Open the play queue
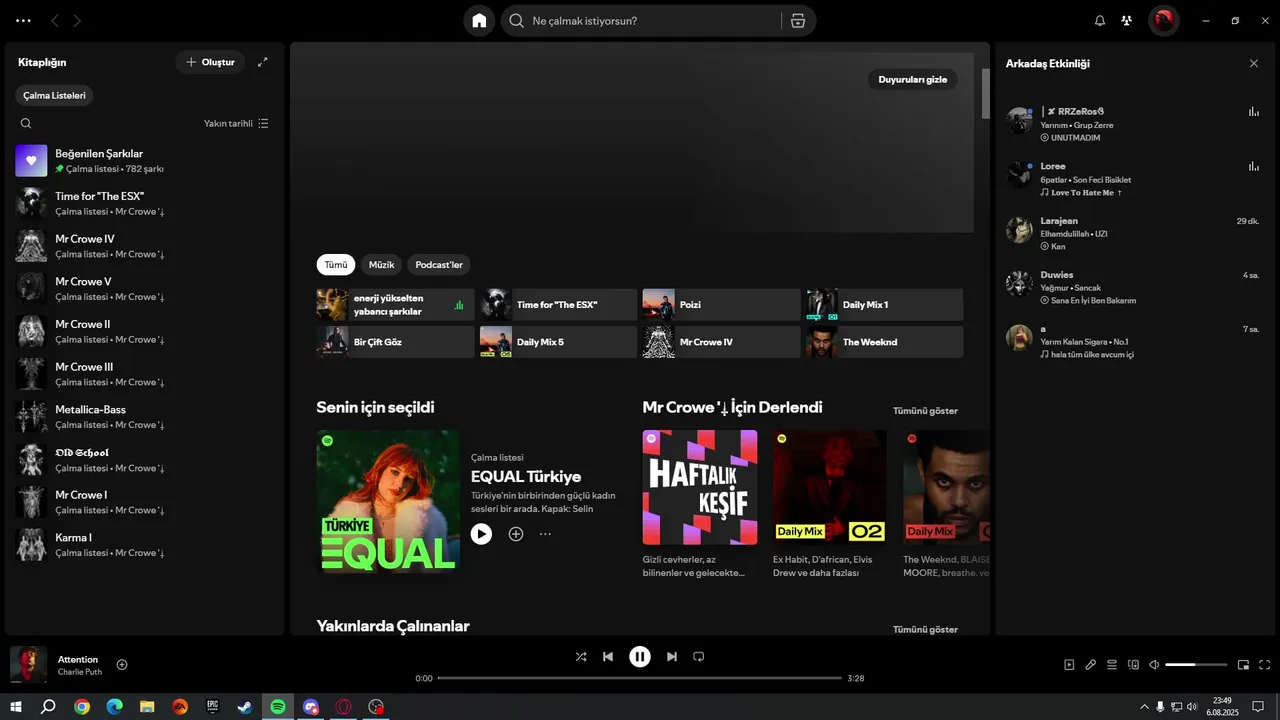Image resolution: width=1280 pixels, height=720 pixels. point(1112,665)
